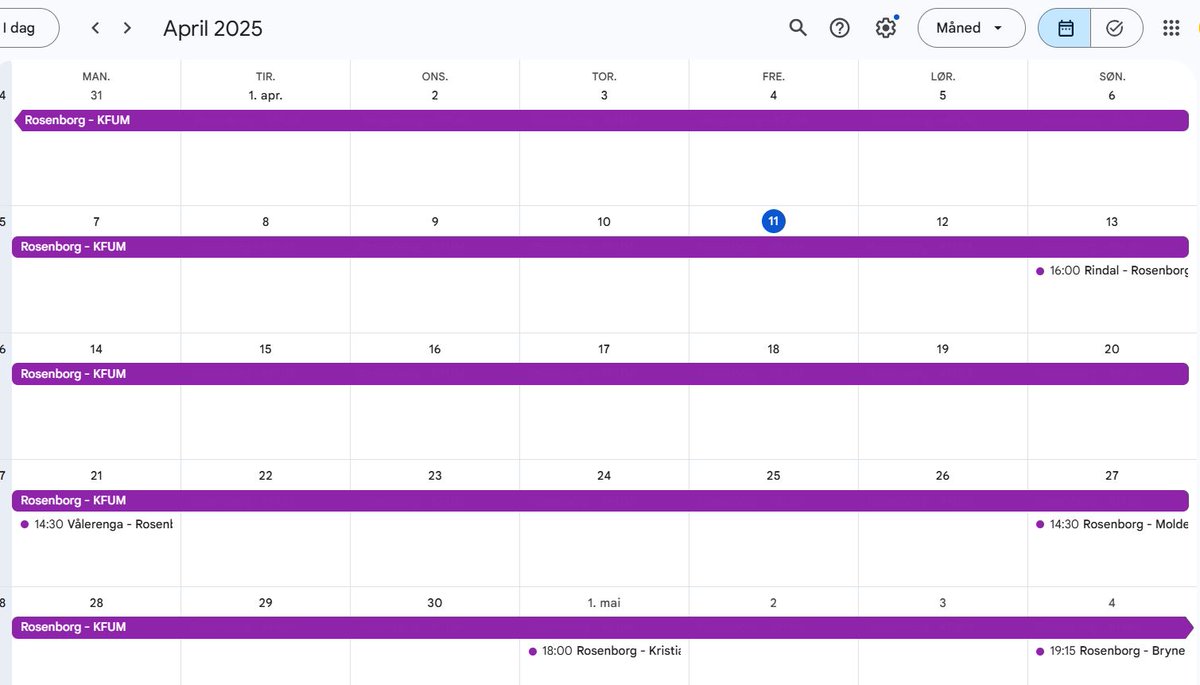
Task: Open the 16:00 Rindal - Rosenborg event
Action: pyautogui.click(x=1112, y=271)
